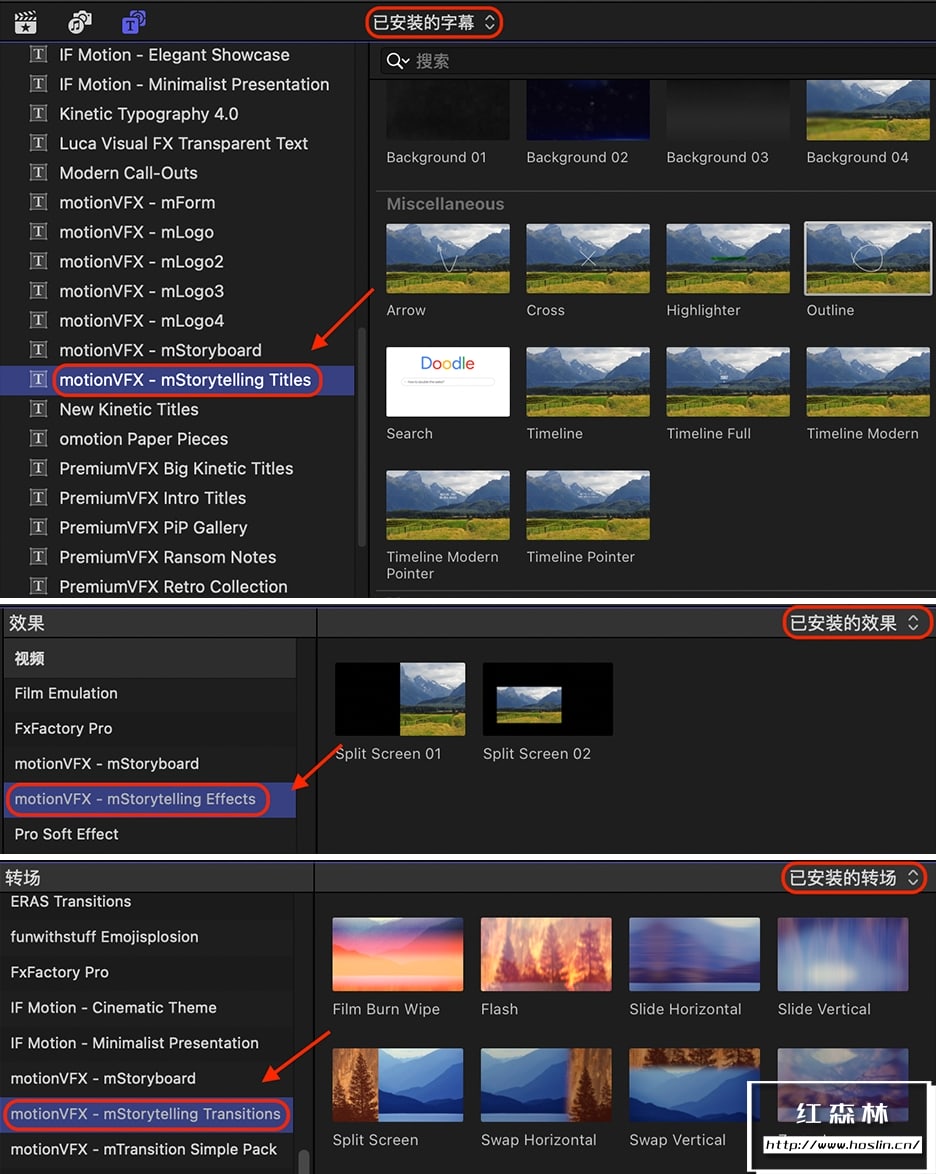936x1174 pixels.
Task: Choose the Split Screen 02 effect
Action: pyautogui.click(x=548, y=699)
